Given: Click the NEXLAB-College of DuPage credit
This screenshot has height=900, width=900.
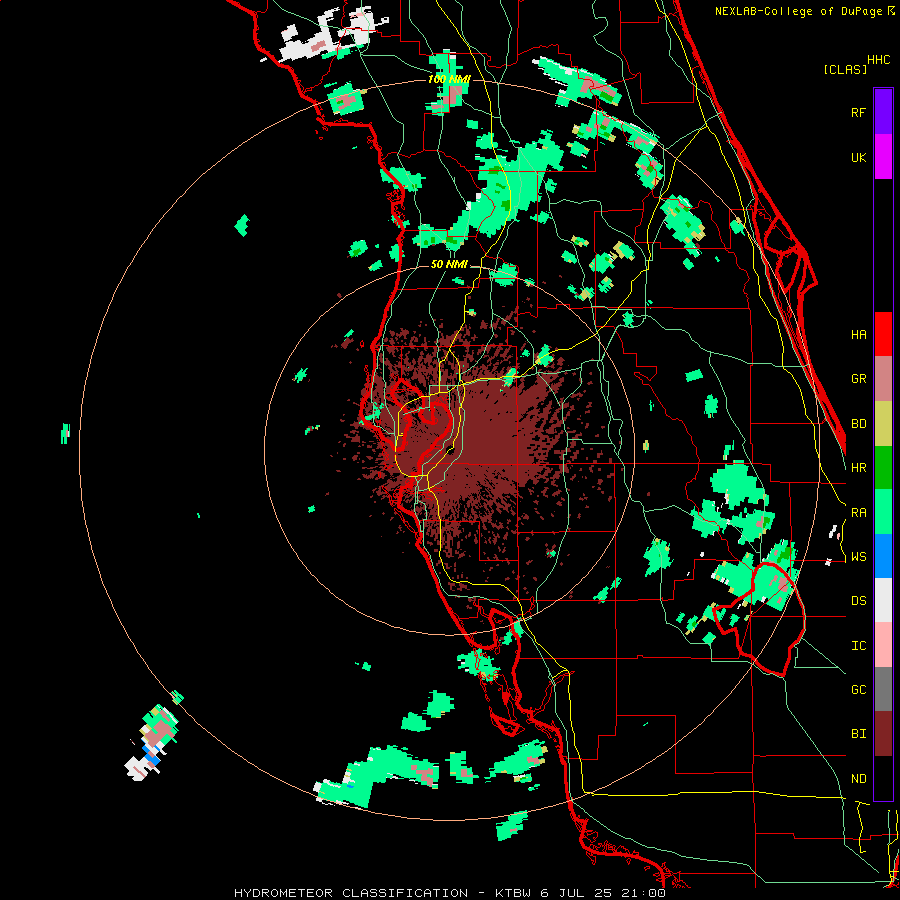Looking at the screenshot, I should [x=804, y=11].
